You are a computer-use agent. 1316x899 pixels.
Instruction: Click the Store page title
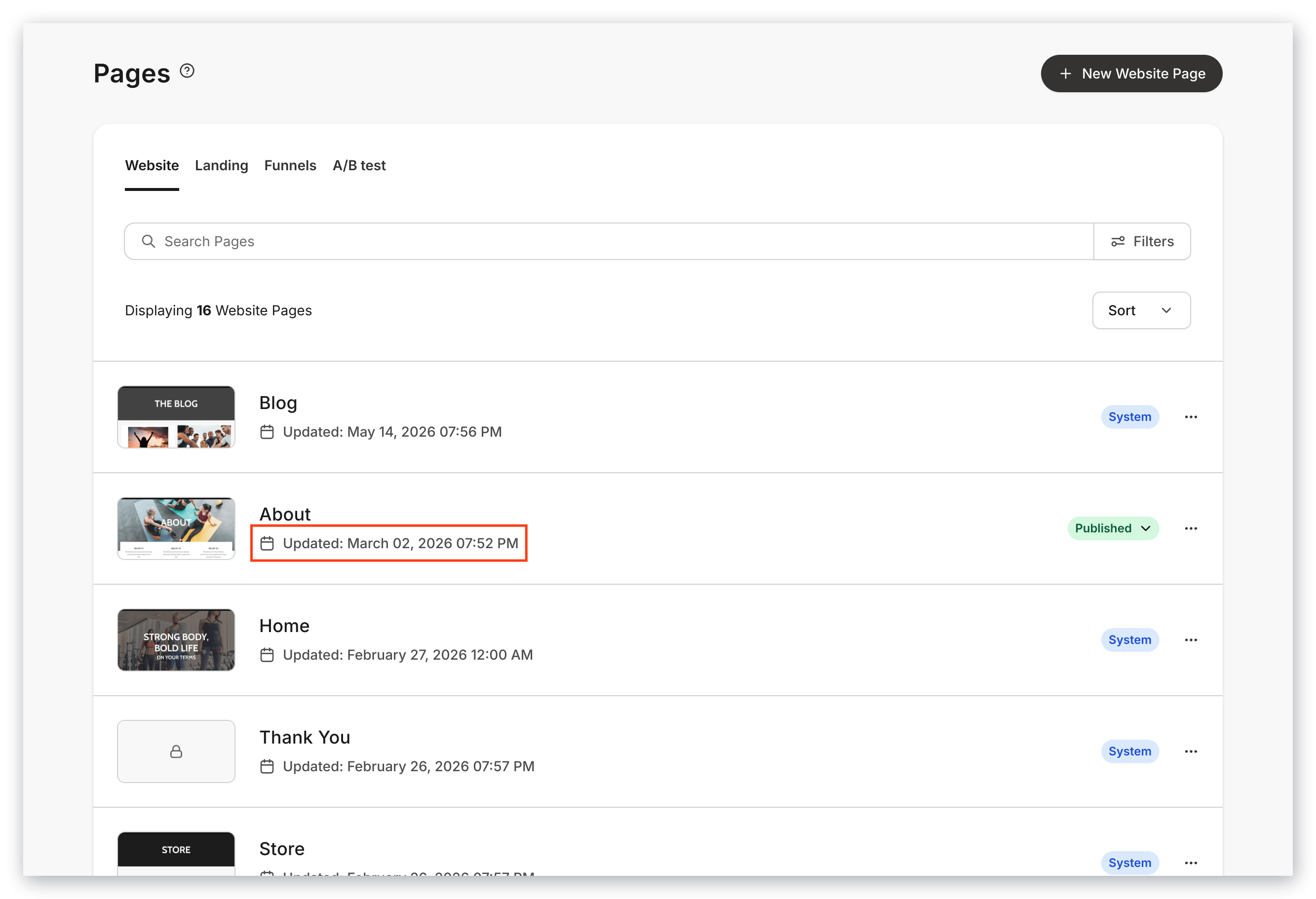pos(282,849)
